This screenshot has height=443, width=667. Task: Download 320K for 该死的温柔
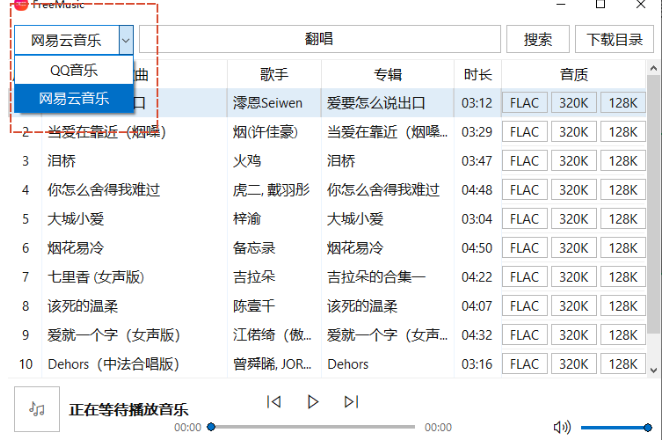coord(574,306)
